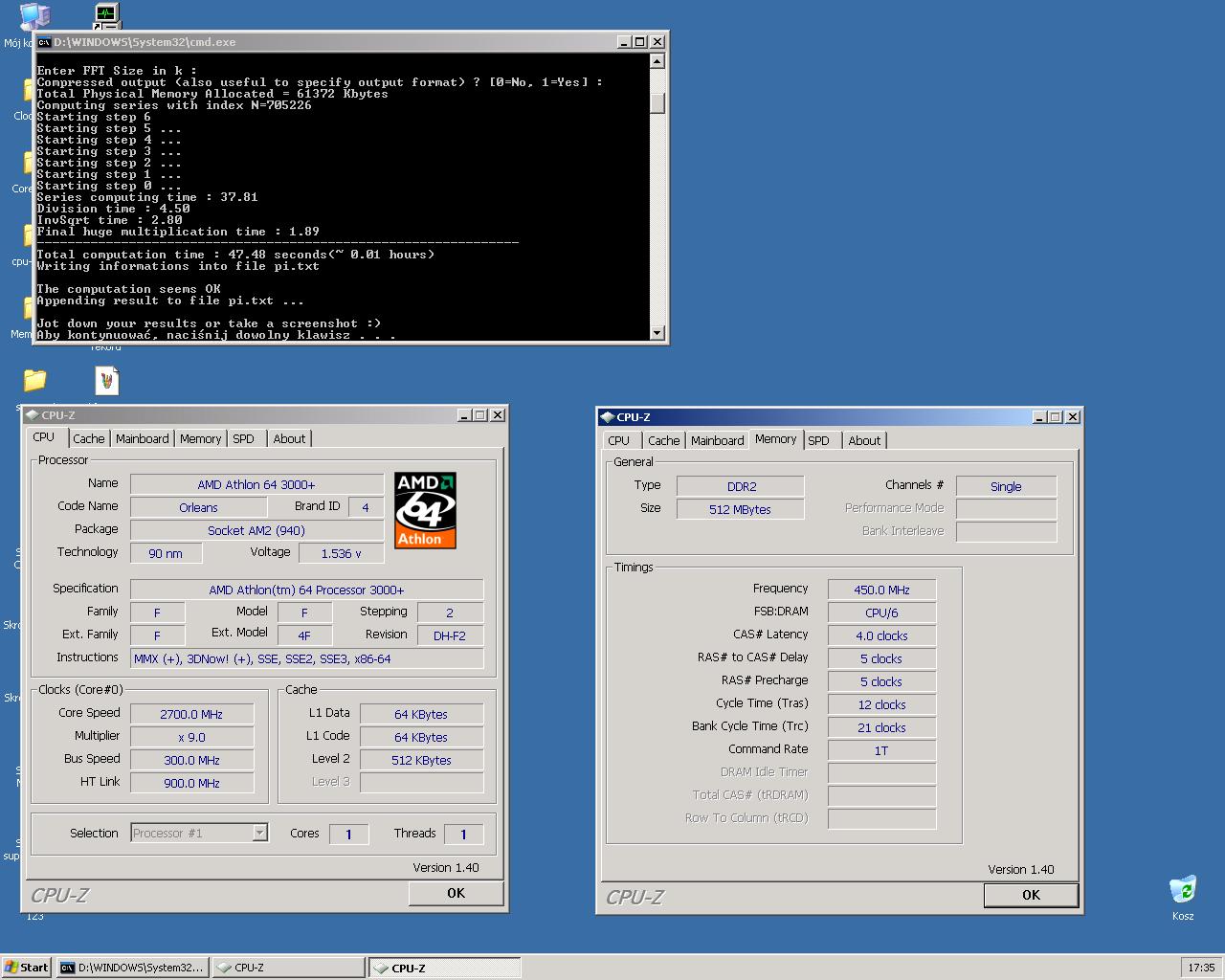Click the Ext. Model value 4F
The height and width of the screenshot is (980, 1225).
coord(304,635)
